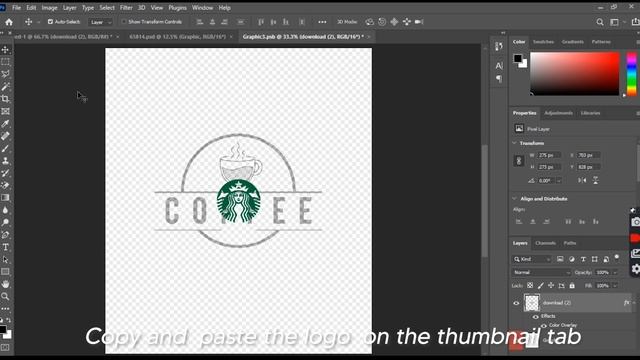The height and width of the screenshot is (360, 640).
Task: Select the Lasso tool
Action: (x=5, y=74)
